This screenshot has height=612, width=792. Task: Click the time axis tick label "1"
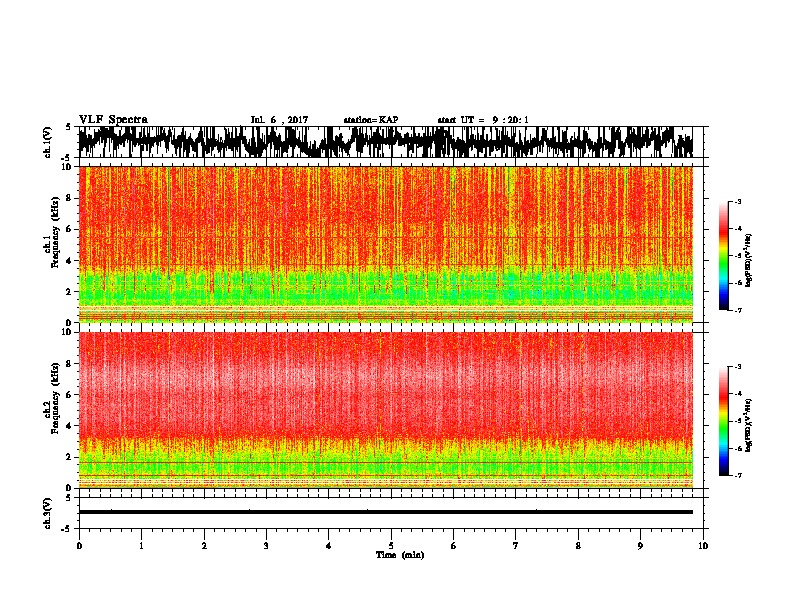[141, 546]
